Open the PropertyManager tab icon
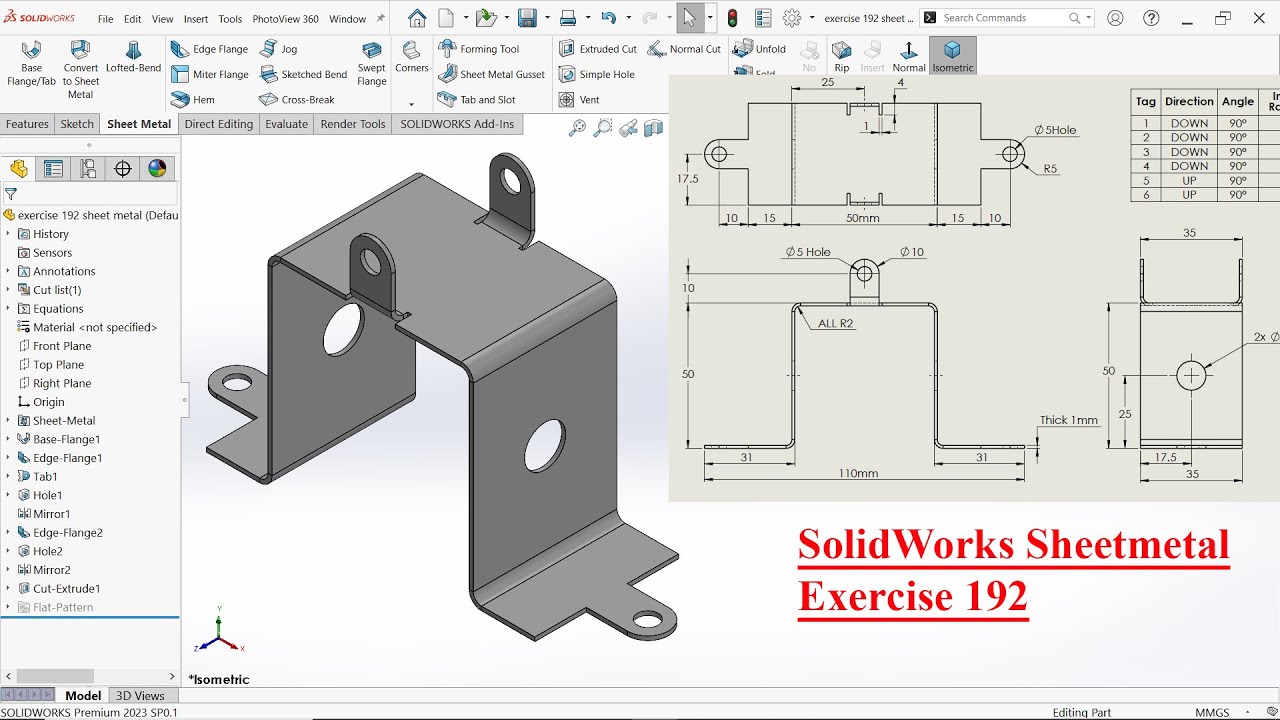Image resolution: width=1280 pixels, height=720 pixels. point(53,169)
